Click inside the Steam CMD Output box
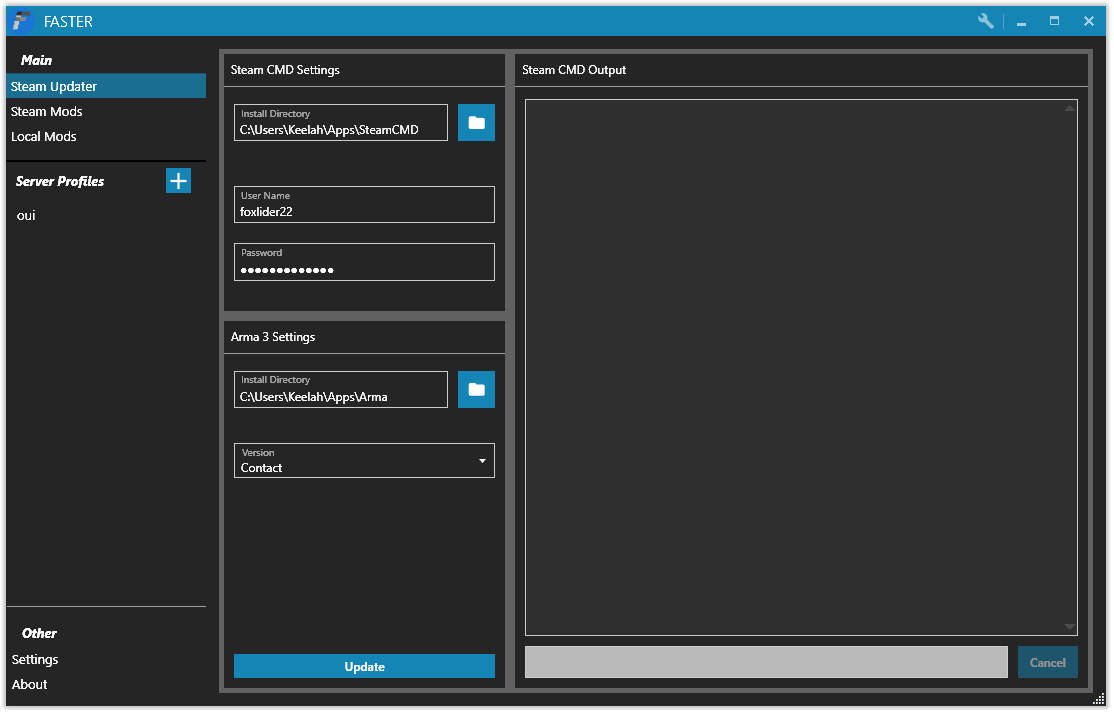1114x714 pixels. [801, 367]
